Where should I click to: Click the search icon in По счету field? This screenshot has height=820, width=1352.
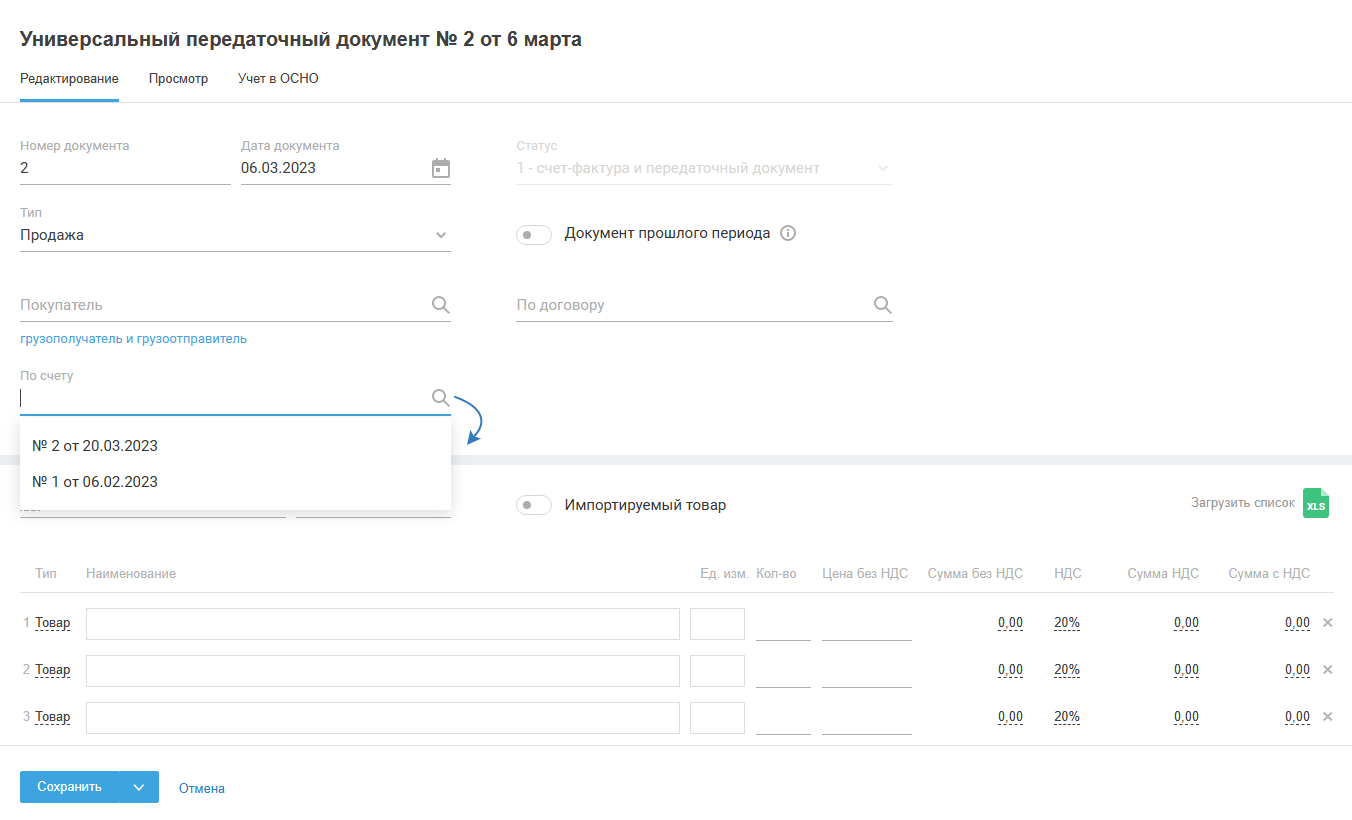click(440, 398)
